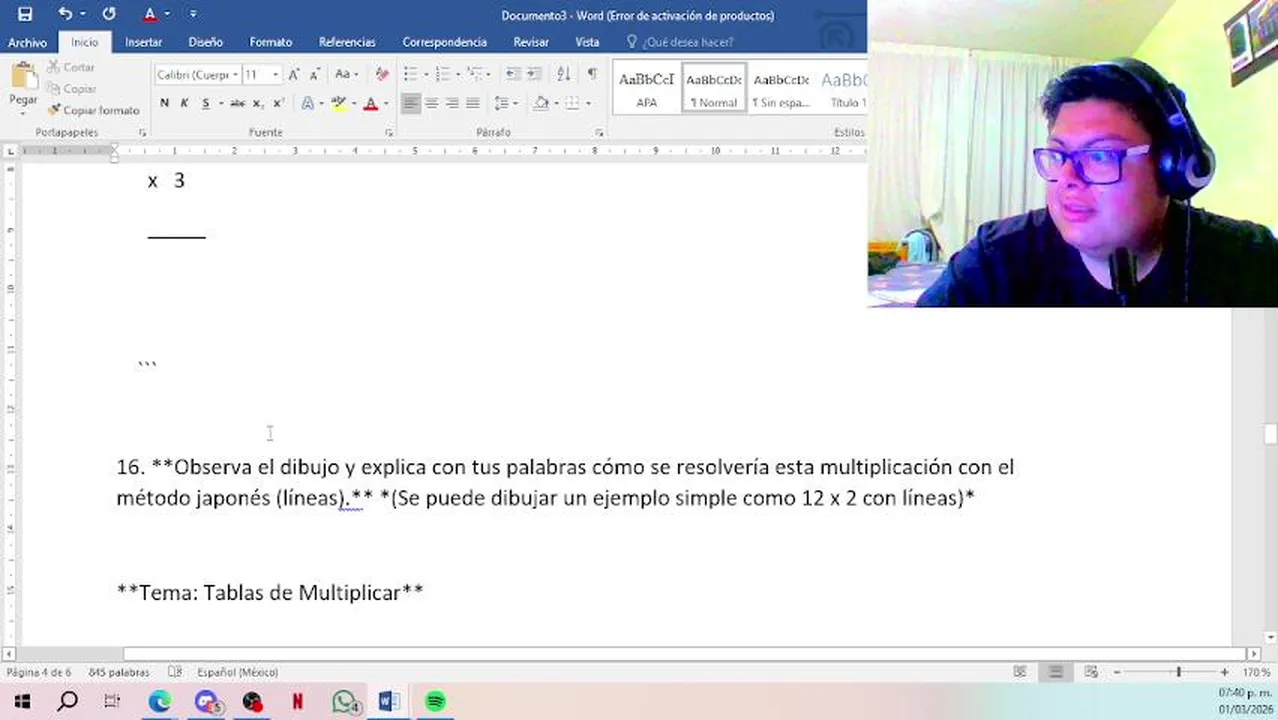Open the font name combo box

click(x=198, y=74)
